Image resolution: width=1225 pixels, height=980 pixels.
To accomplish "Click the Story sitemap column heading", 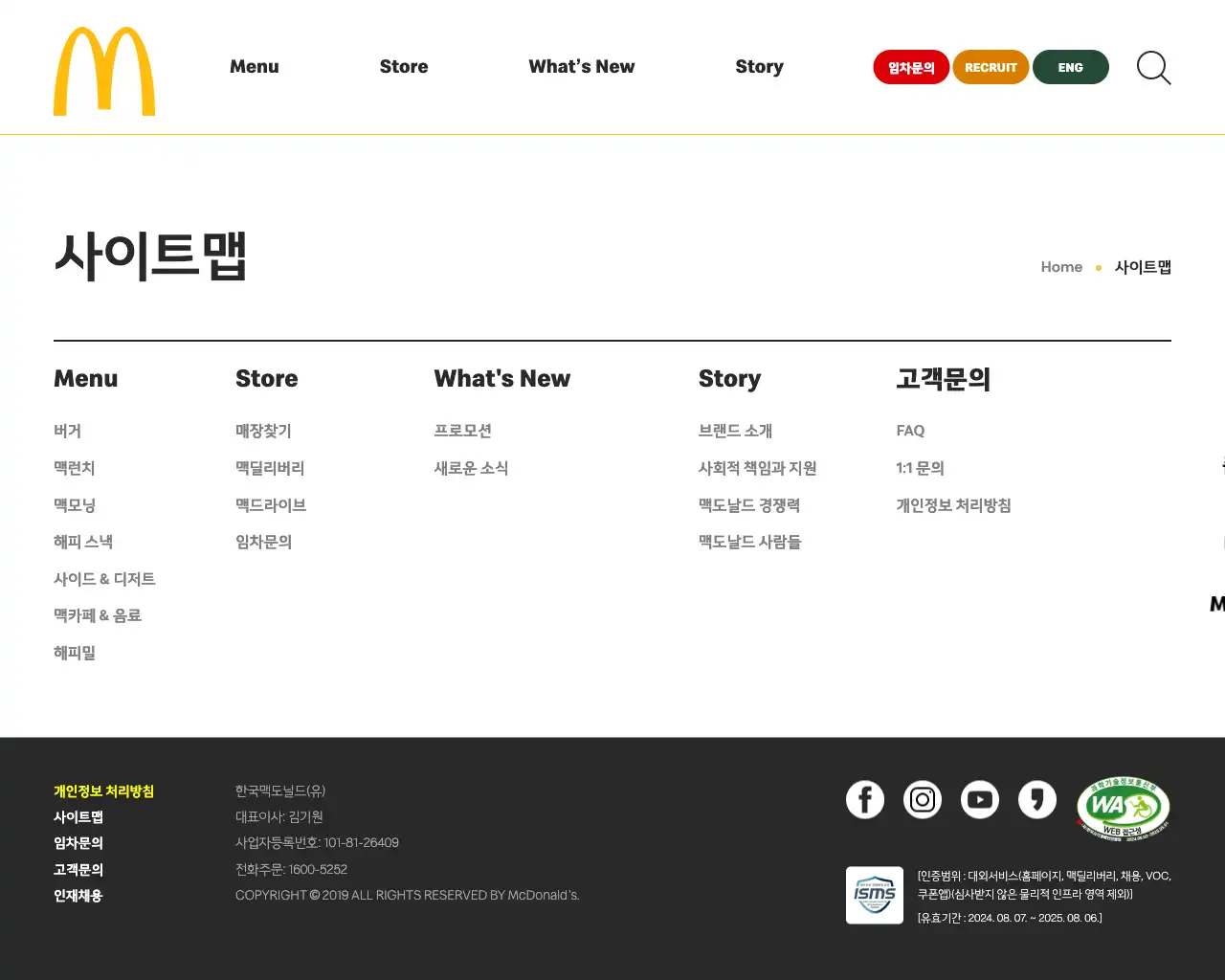I will (x=730, y=379).
